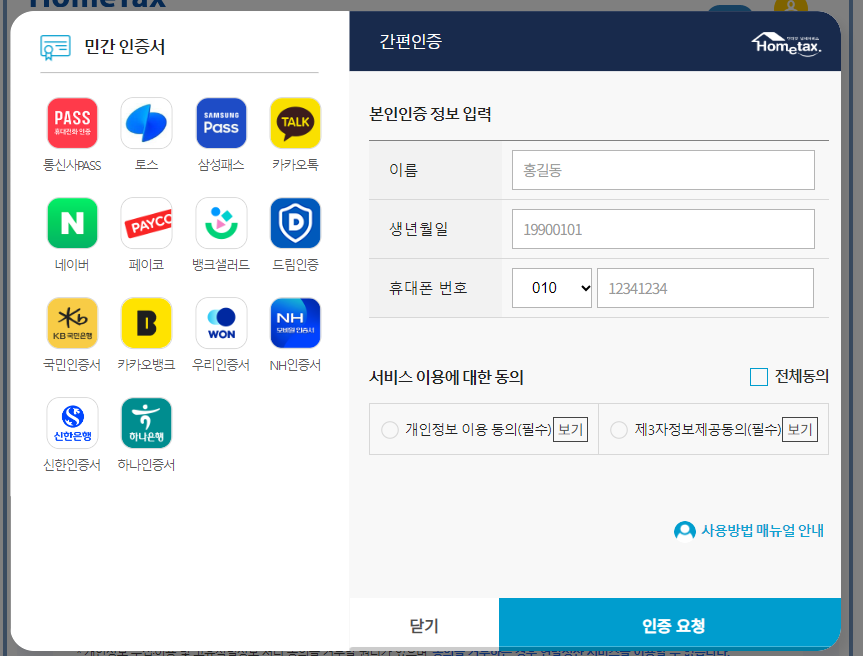Select the Samsung Pass icon
This screenshot has width=863, height=656.
tap(221, 123)
